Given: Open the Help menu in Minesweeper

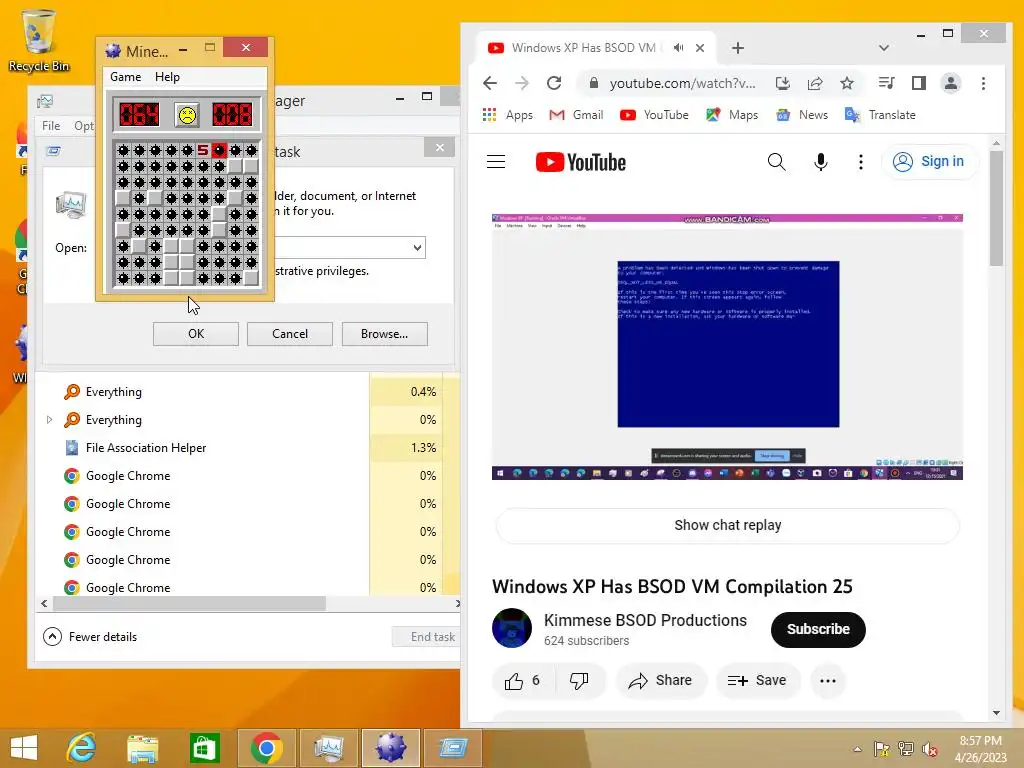Looking at the screenshot, I should tap(167, 76).
